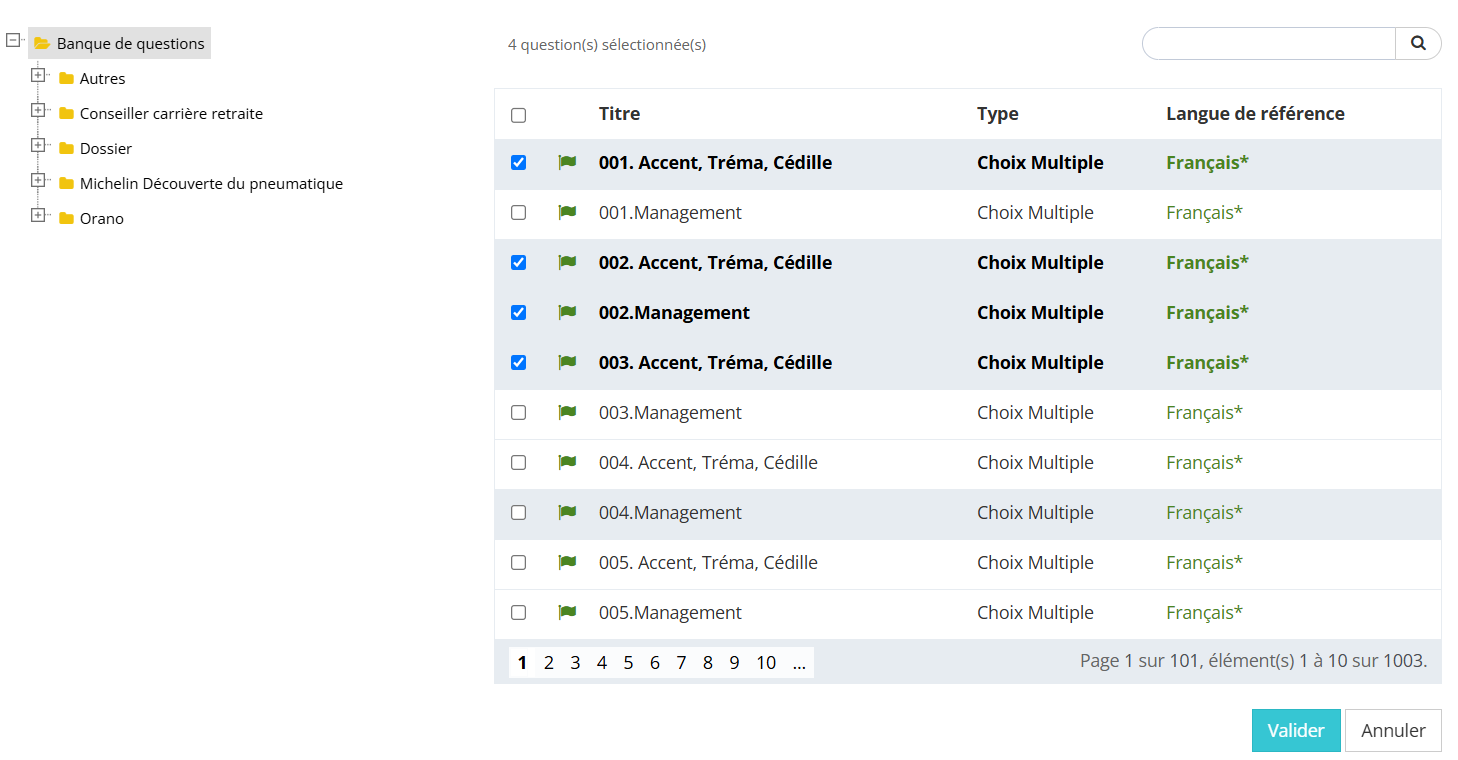Click the Orano folder icon
This screenshot has width=1458, height=760.
click(x=67, y=218)
